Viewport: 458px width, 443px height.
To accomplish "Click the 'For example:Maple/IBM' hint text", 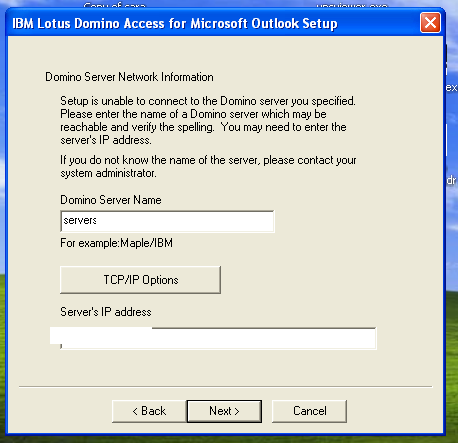I will 116,243.
